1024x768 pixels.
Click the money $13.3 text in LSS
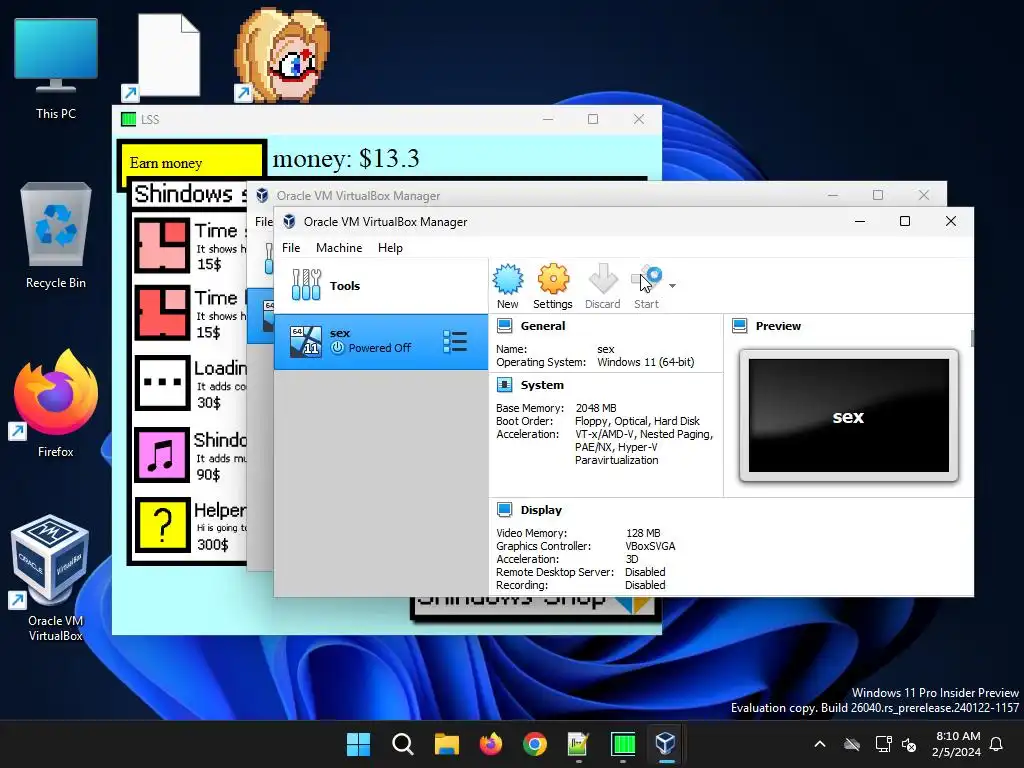pos(345,159)
